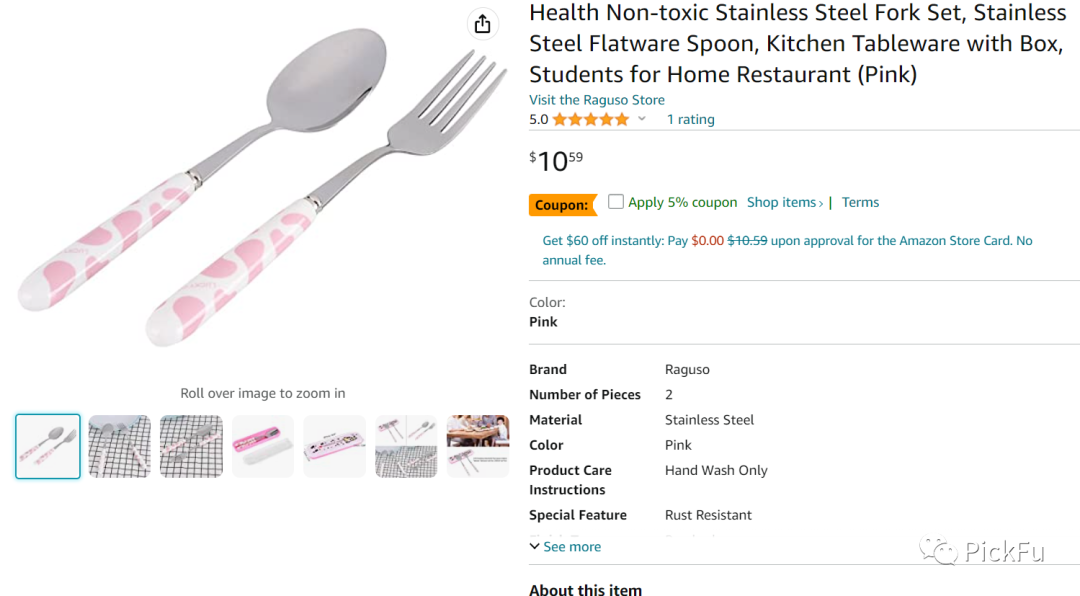Click the Pink color option
The image size is (1080, 596).
coord(543,321)
